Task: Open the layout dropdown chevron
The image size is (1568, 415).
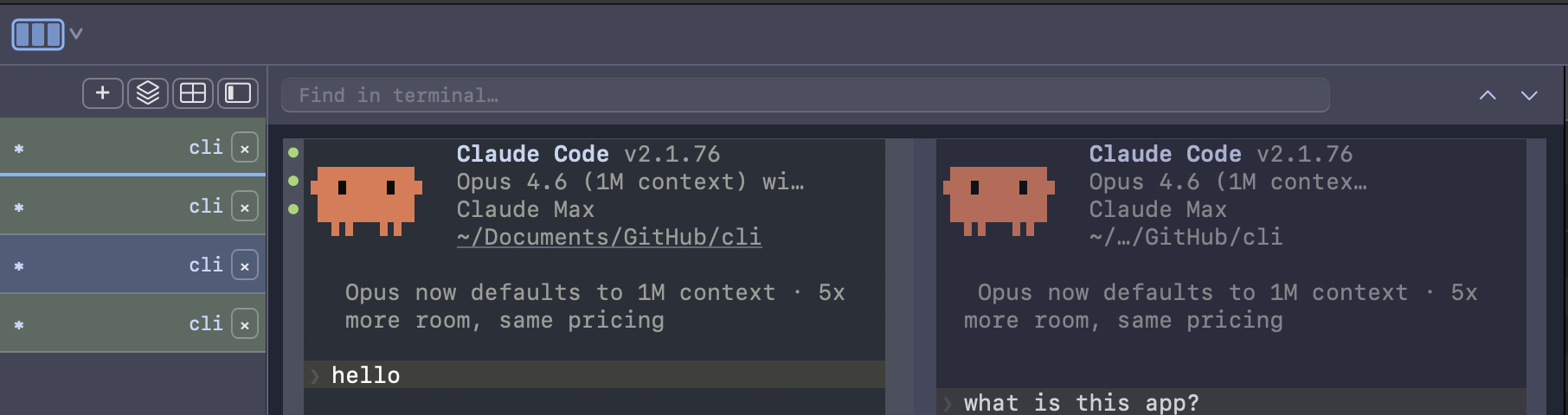Action: pyautogui.click(x=76, y=35)
